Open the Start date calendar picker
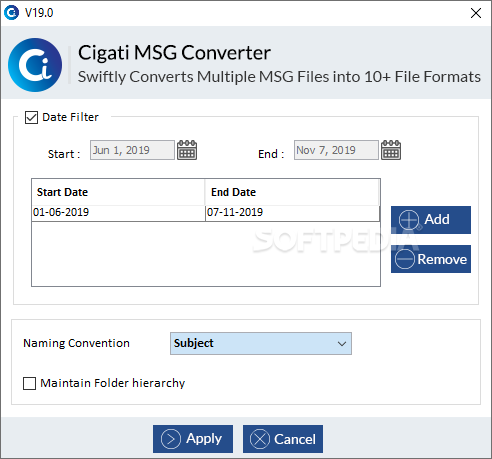 (187, 150)
